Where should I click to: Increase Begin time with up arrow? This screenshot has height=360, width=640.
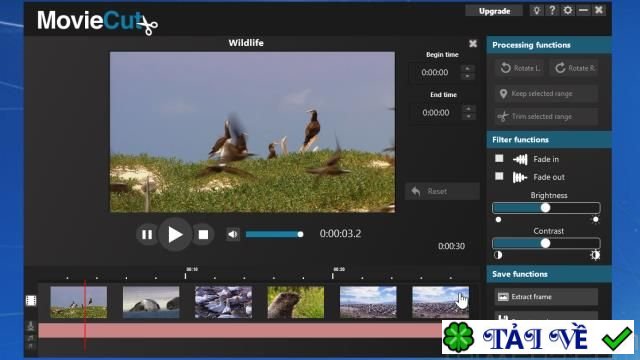[468, 68]
